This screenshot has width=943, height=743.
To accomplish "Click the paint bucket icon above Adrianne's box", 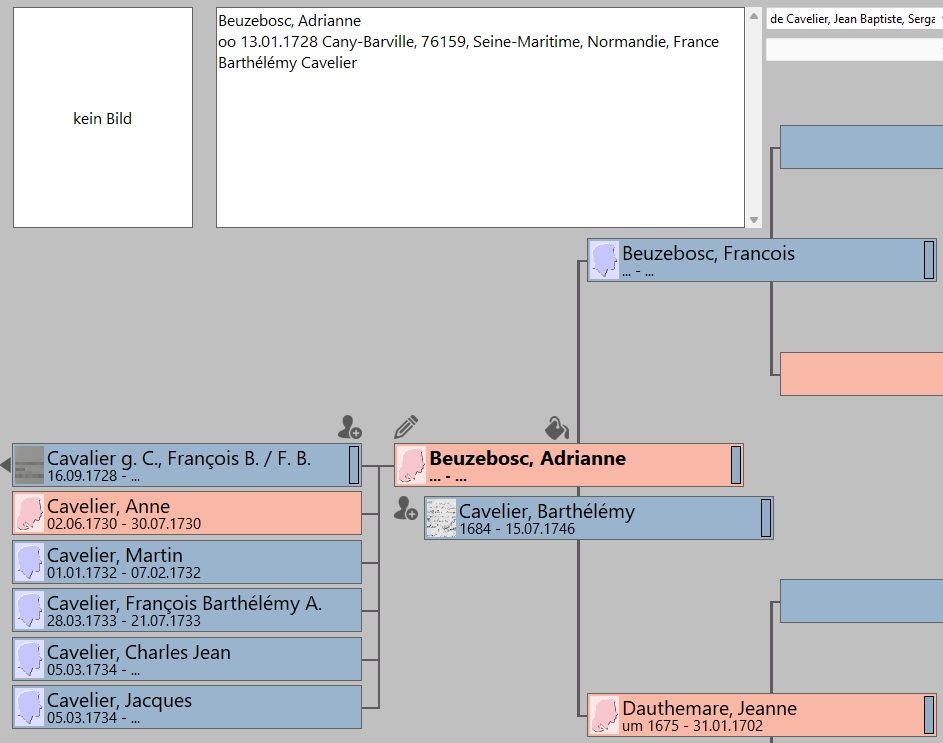I will [557, 428].
